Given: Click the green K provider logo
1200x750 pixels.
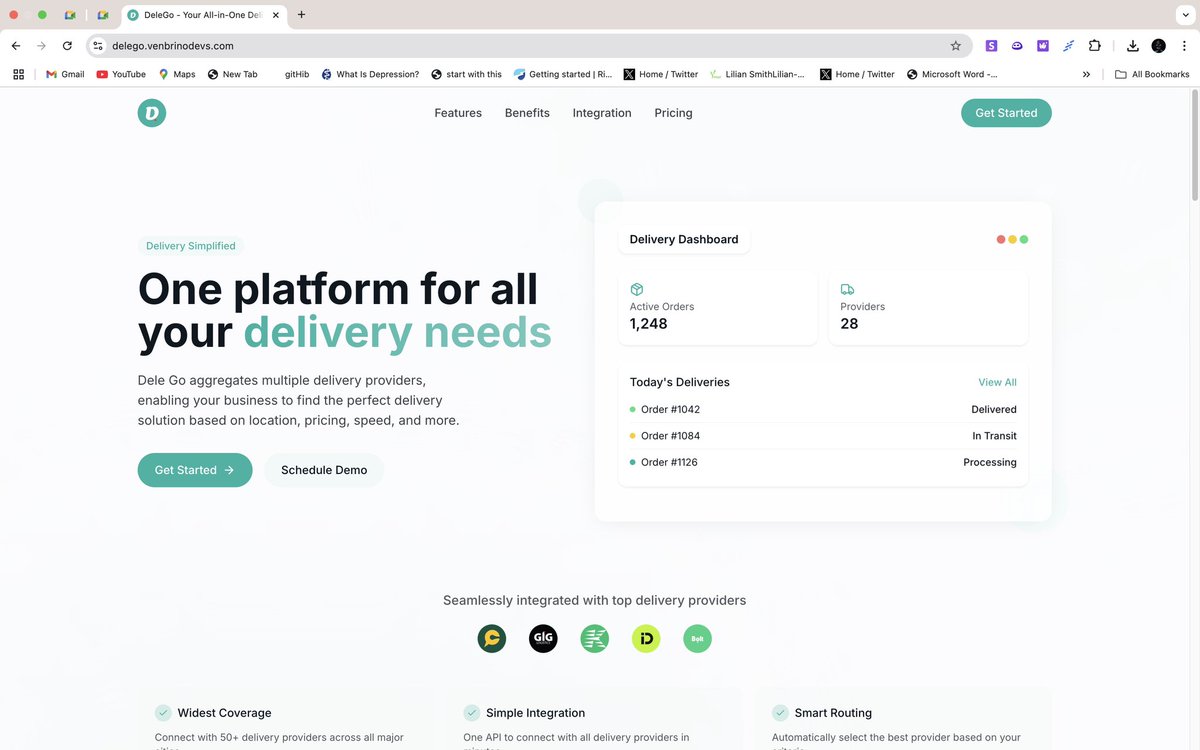Looking at the screenshot, I should 595,638.
